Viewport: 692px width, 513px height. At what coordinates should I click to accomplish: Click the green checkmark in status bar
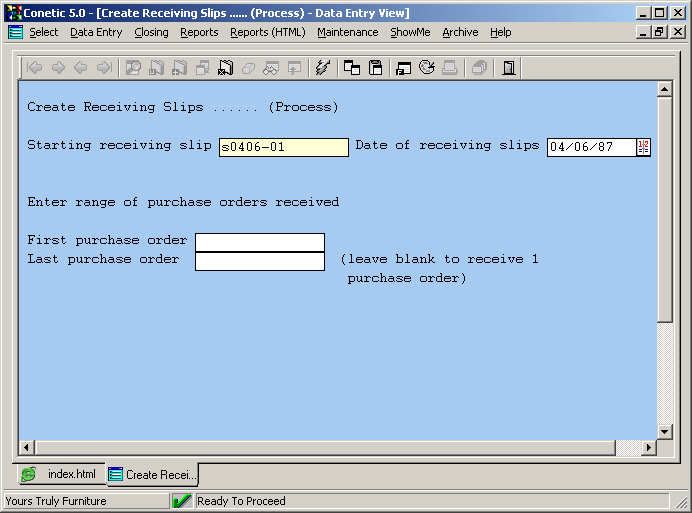[x=182, y=501]
